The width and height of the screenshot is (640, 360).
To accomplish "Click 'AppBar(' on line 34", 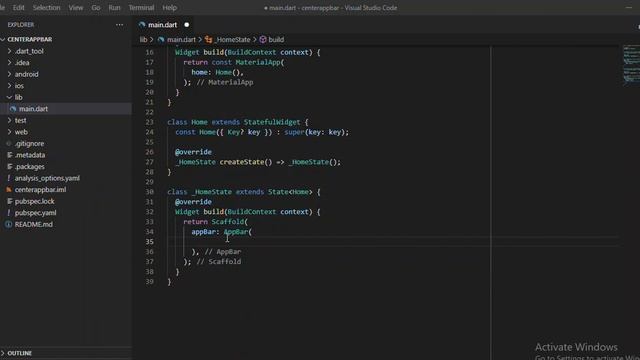I will click(x=238, y=232).
